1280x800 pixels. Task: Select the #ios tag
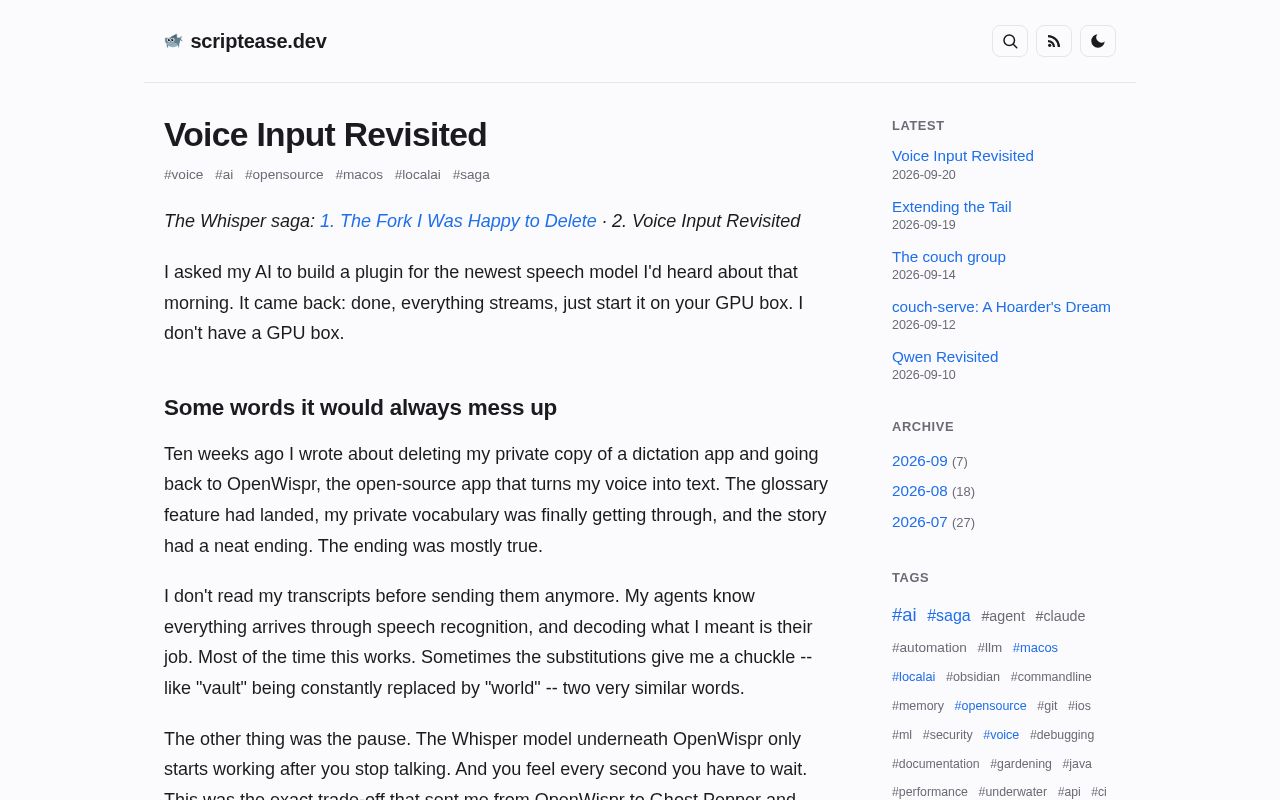click(1079, 706)
